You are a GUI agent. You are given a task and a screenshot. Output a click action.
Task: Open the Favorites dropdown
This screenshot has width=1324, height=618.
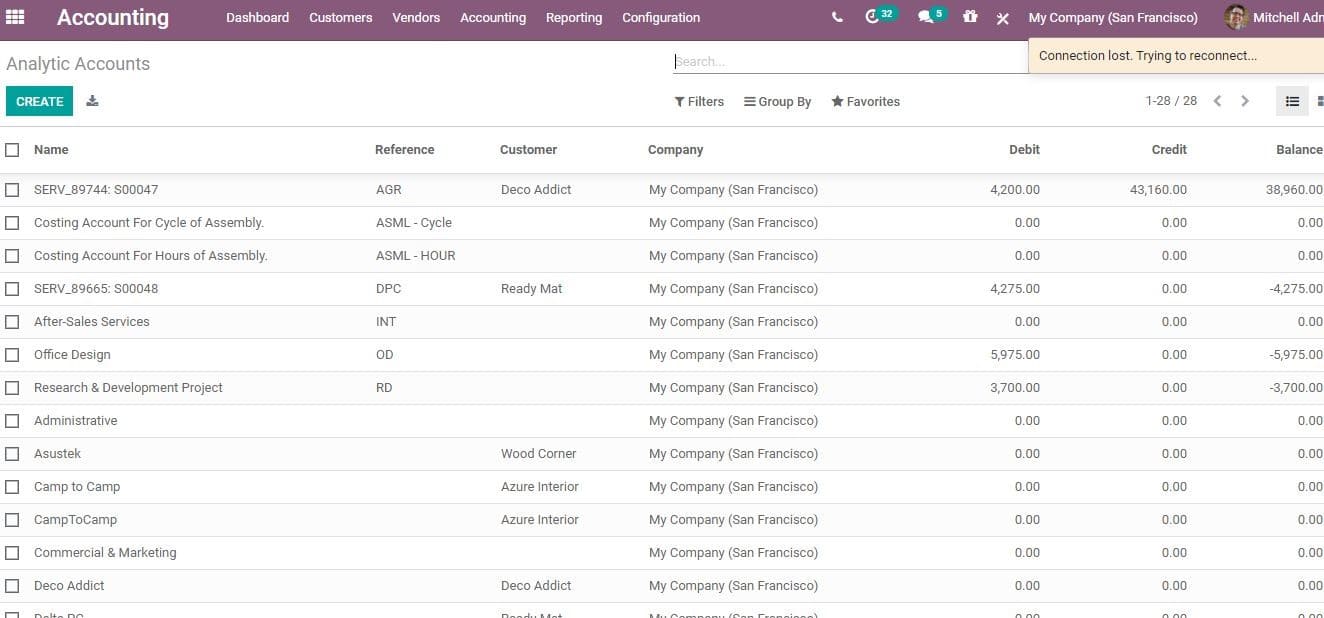click(x=865, y=101)
